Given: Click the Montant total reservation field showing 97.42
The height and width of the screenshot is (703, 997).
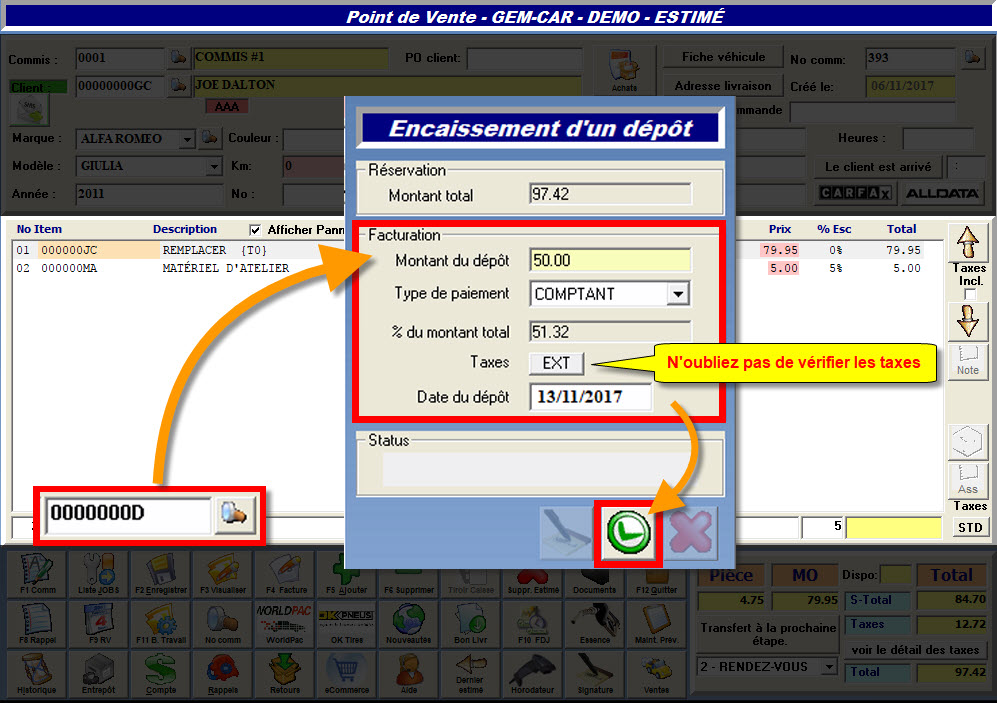Looking at the screenshot, I should 610,194.
